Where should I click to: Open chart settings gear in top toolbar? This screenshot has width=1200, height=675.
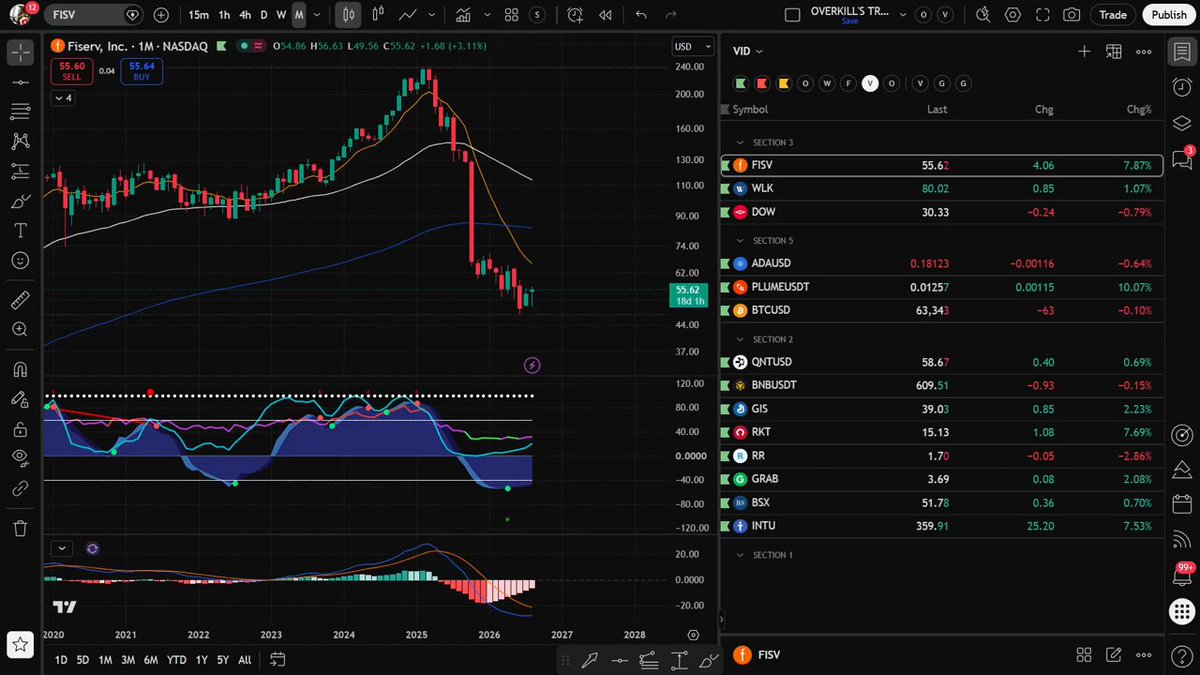pos(1013,15)
